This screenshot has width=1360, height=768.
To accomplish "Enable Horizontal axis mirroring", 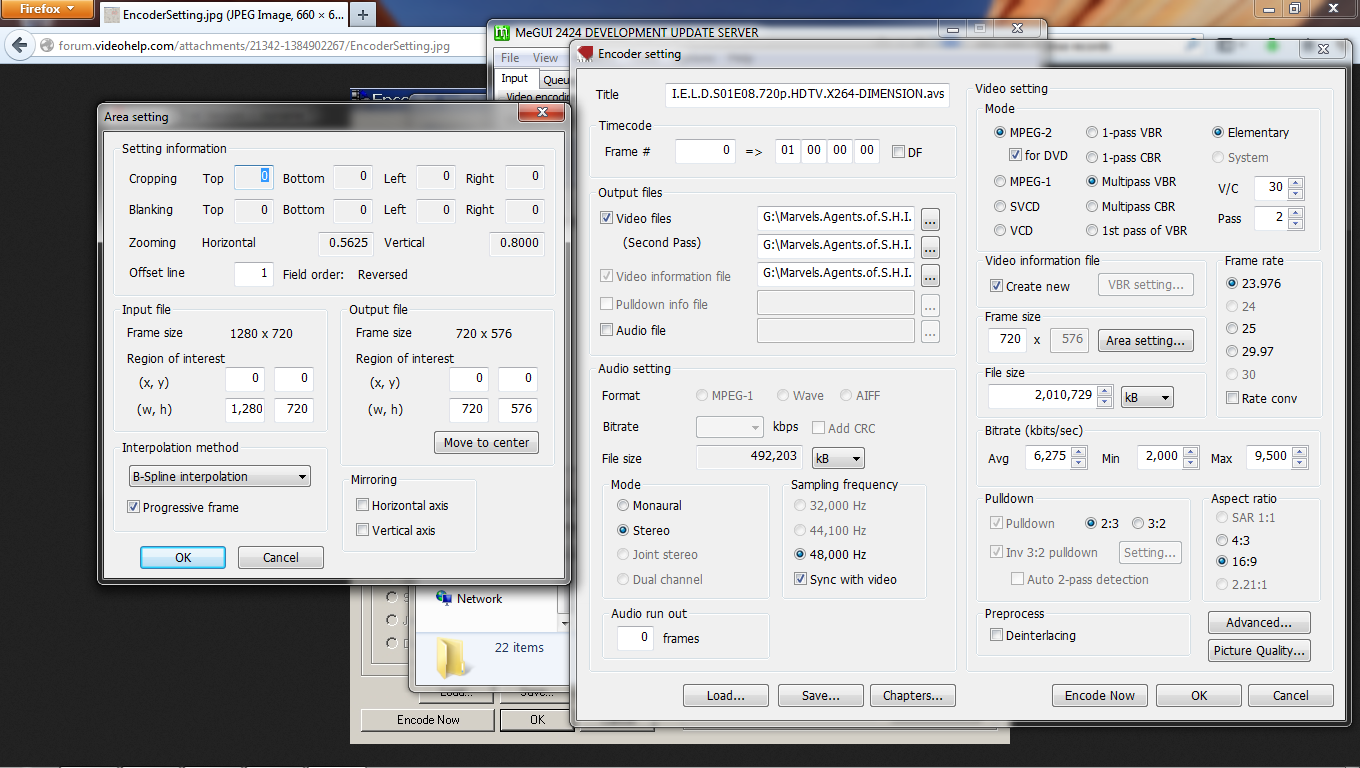I will [362, 505].
